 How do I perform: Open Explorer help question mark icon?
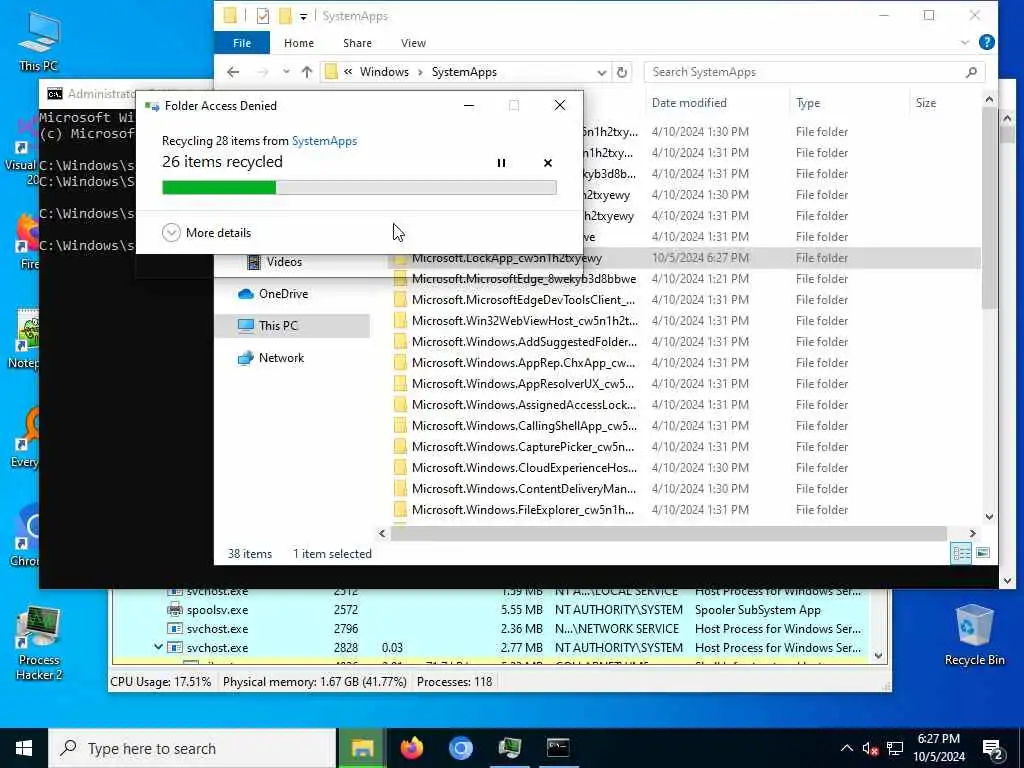pos(987,42)
